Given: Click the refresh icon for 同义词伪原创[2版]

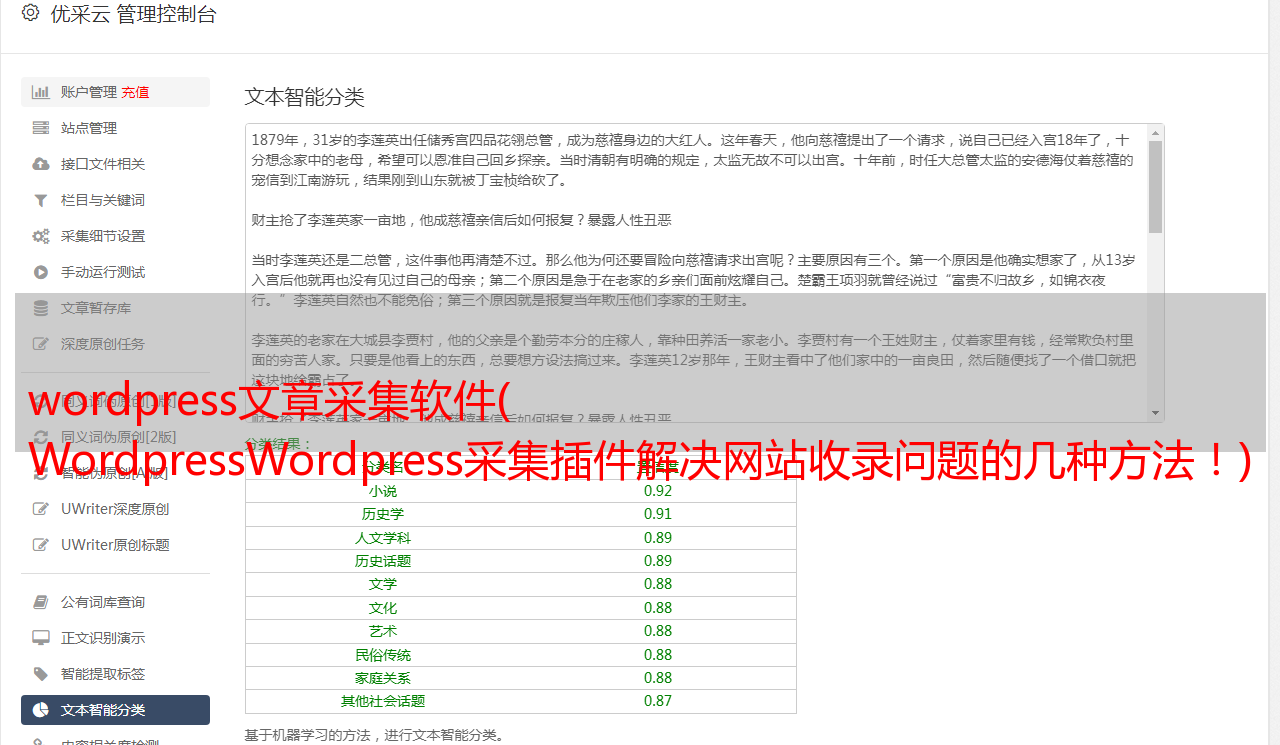Looking at the screenshot, I should 41,437.
